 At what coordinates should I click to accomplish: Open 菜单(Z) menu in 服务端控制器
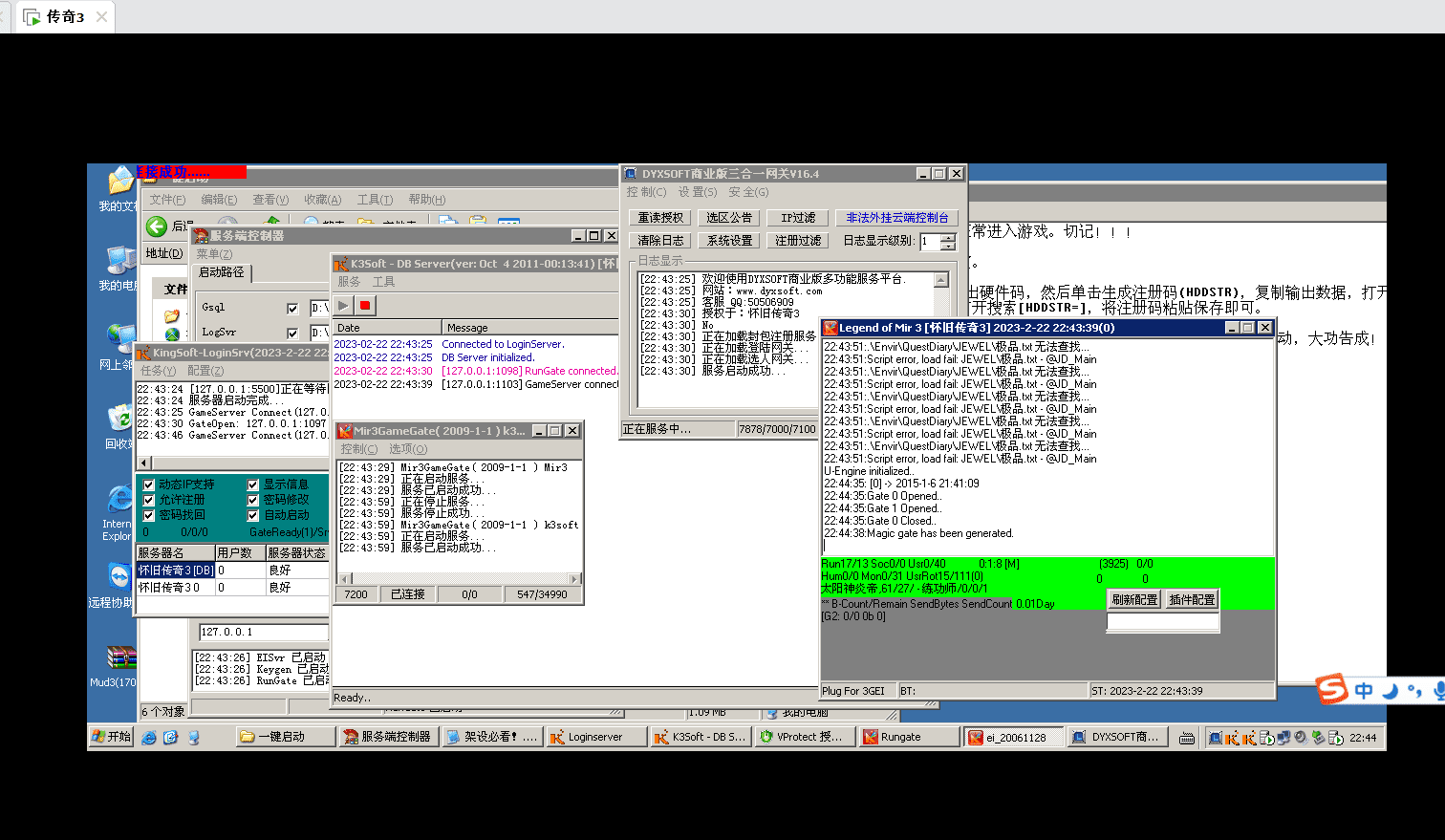pos(214,254)
